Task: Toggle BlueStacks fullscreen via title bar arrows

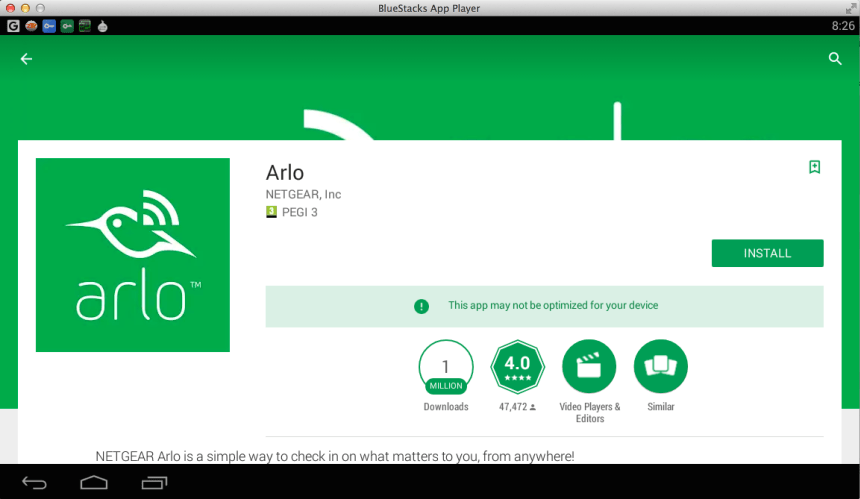Action: (x=851, y=8)
